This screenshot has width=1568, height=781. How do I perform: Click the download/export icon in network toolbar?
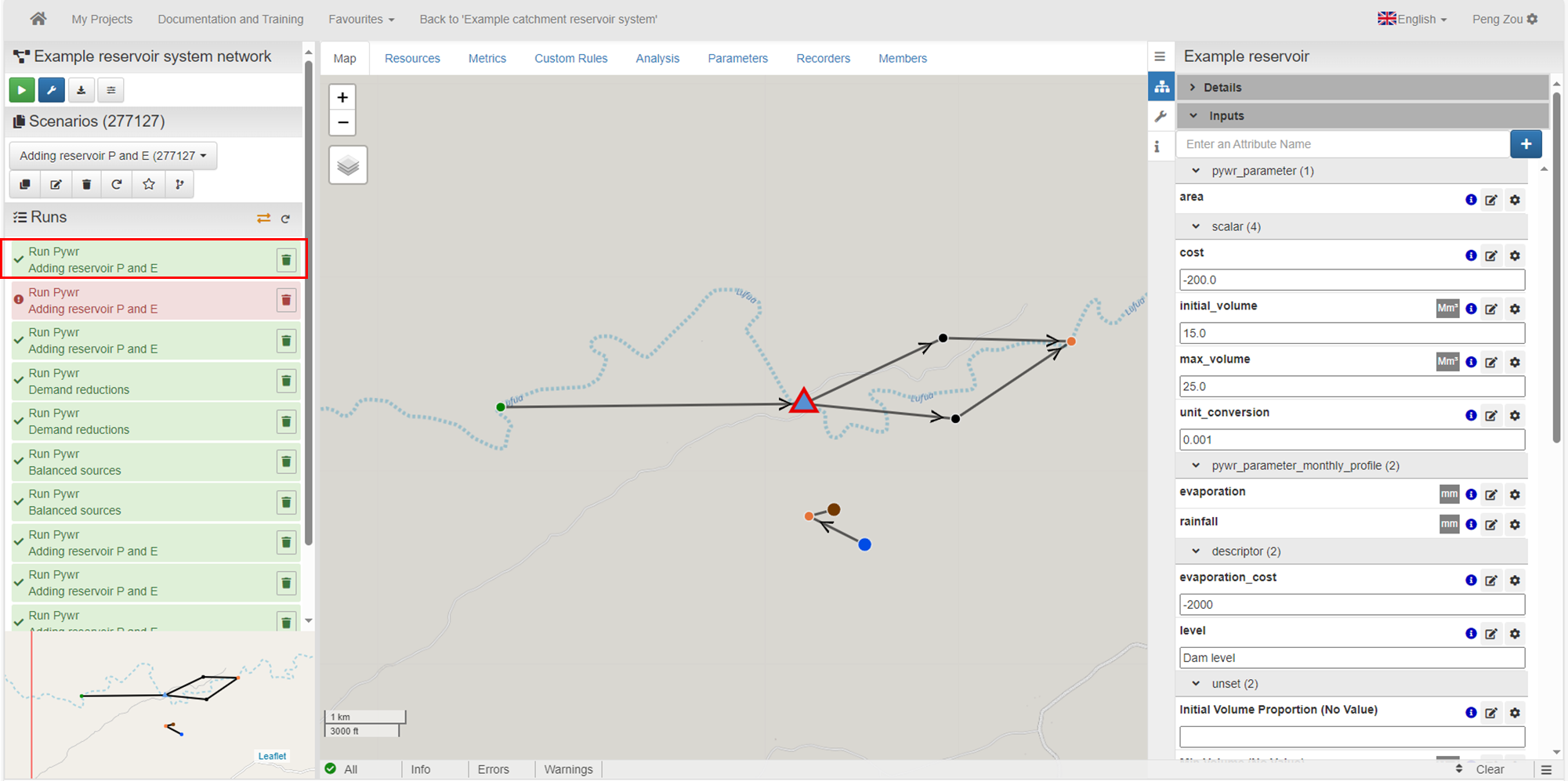(x=81, y=90)
